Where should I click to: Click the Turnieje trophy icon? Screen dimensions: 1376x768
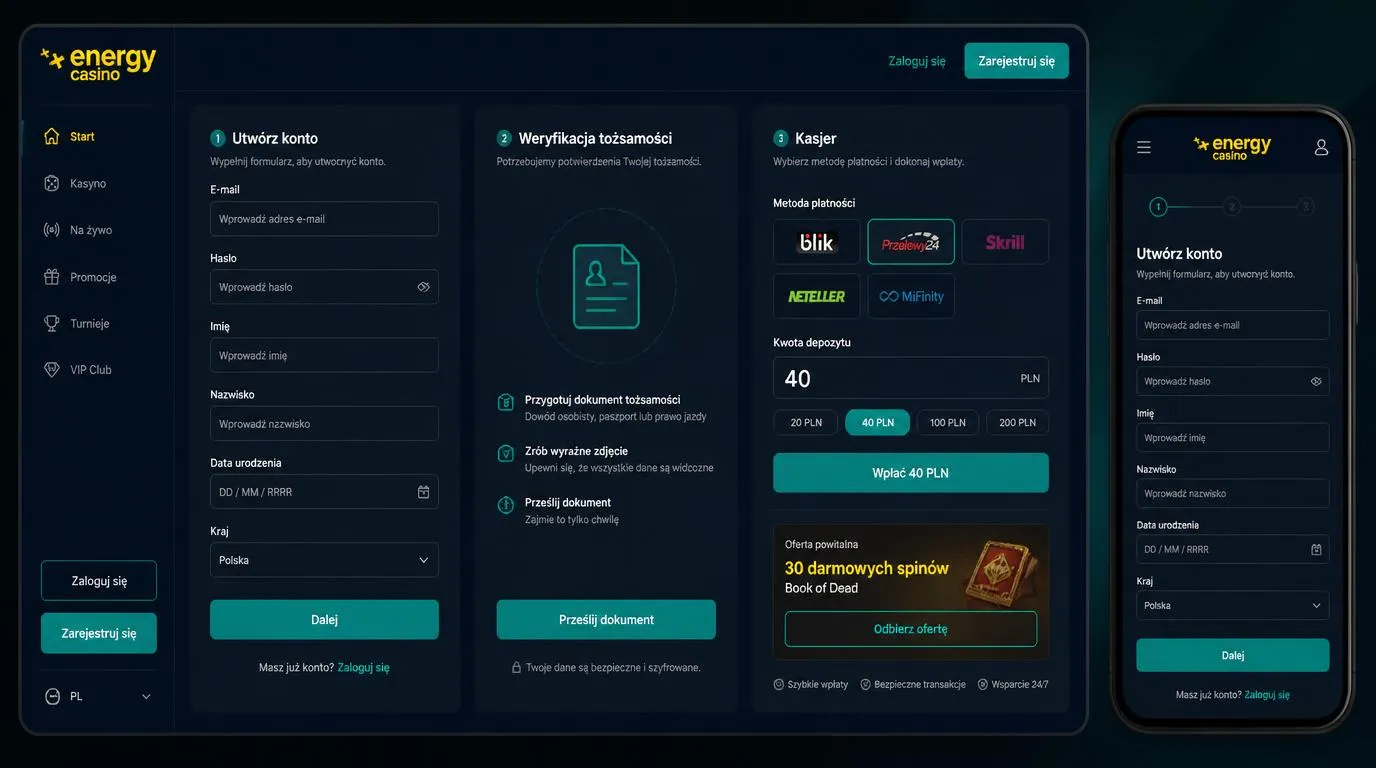(52, 323)
